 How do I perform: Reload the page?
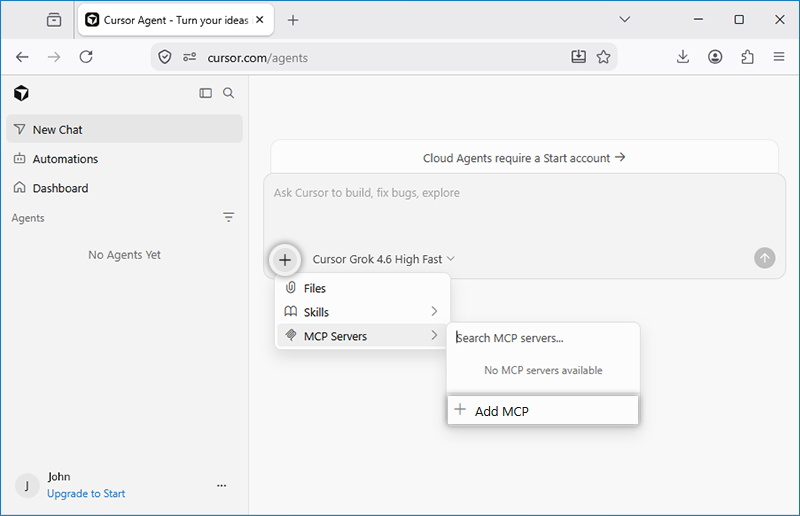tap(86, 57)
